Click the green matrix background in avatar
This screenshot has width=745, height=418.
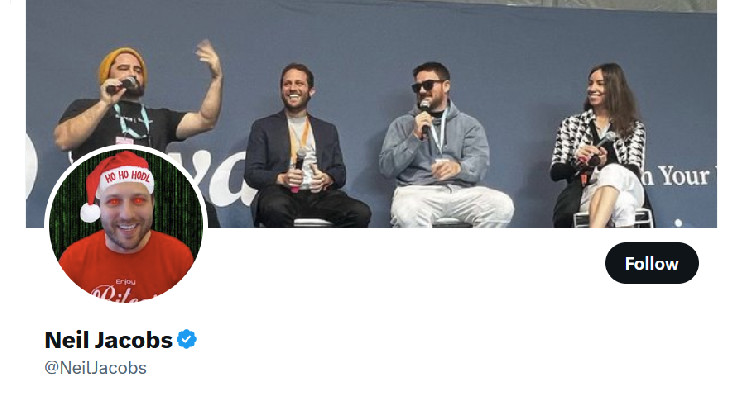pos(181,209)
